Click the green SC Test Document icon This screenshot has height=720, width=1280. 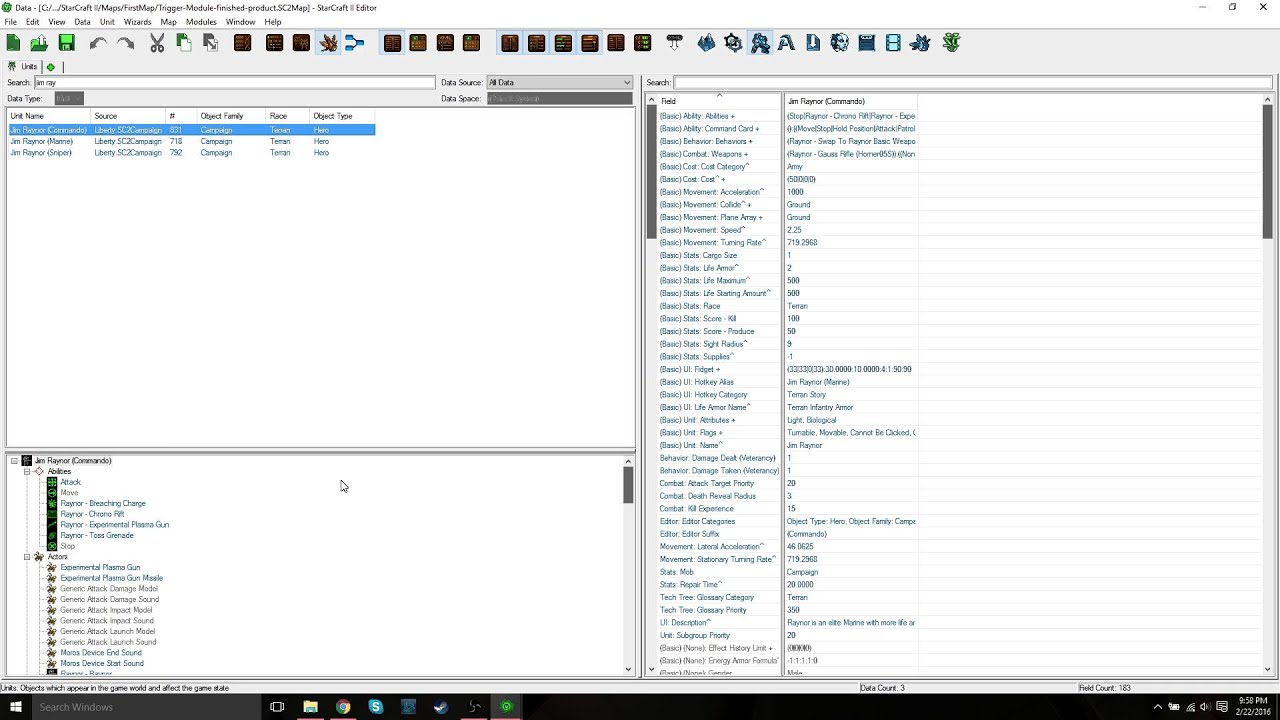click(x=951, y=43)
